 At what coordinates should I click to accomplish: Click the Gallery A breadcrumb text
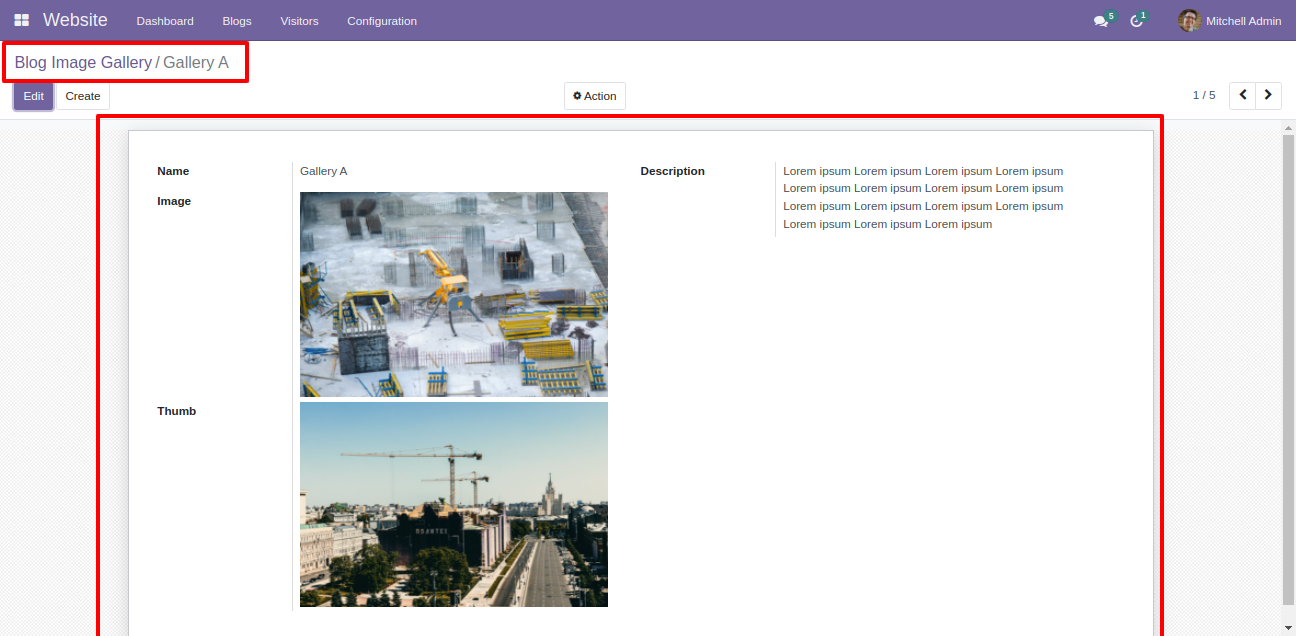(x=196, y=63)
